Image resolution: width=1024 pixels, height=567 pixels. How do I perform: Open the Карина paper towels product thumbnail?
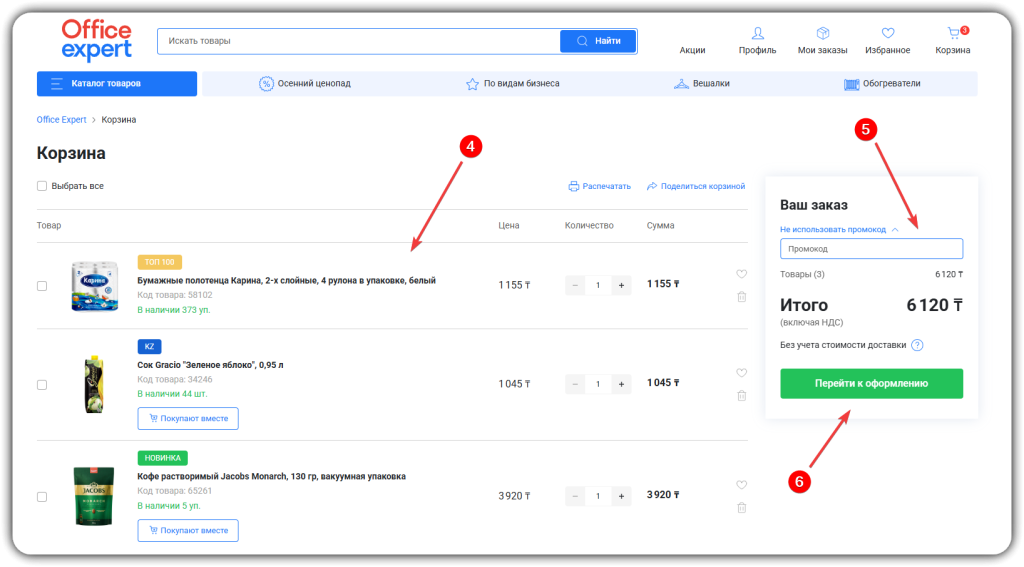point(95,286)
